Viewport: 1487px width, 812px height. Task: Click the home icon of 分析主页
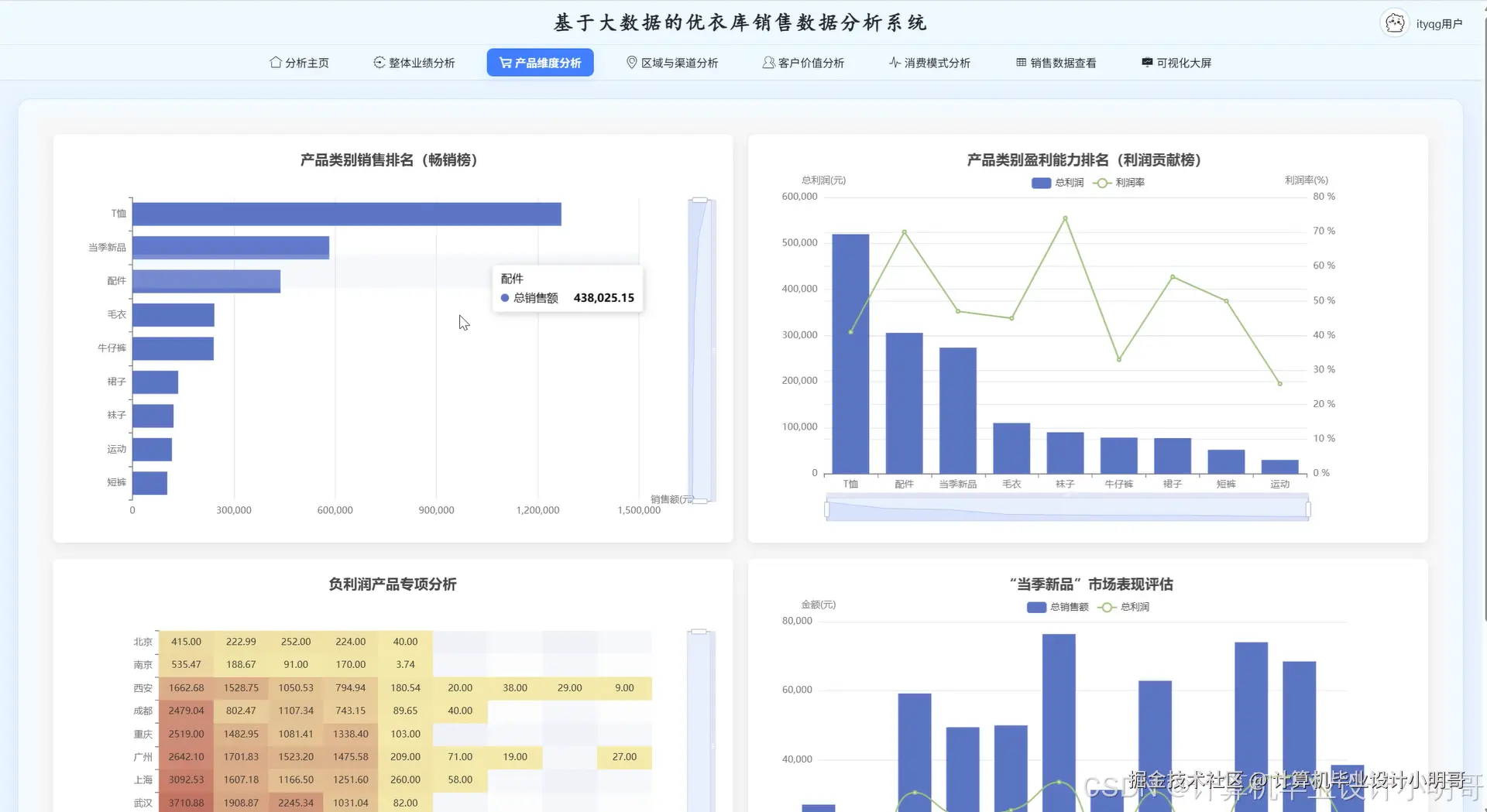275,63
